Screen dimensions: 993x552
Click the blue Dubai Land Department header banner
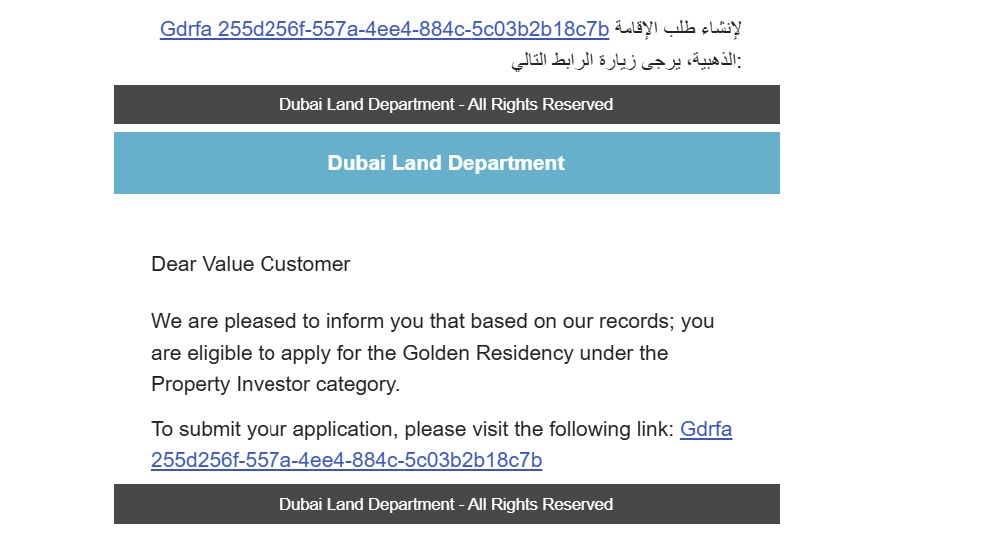tap(446, 163)
